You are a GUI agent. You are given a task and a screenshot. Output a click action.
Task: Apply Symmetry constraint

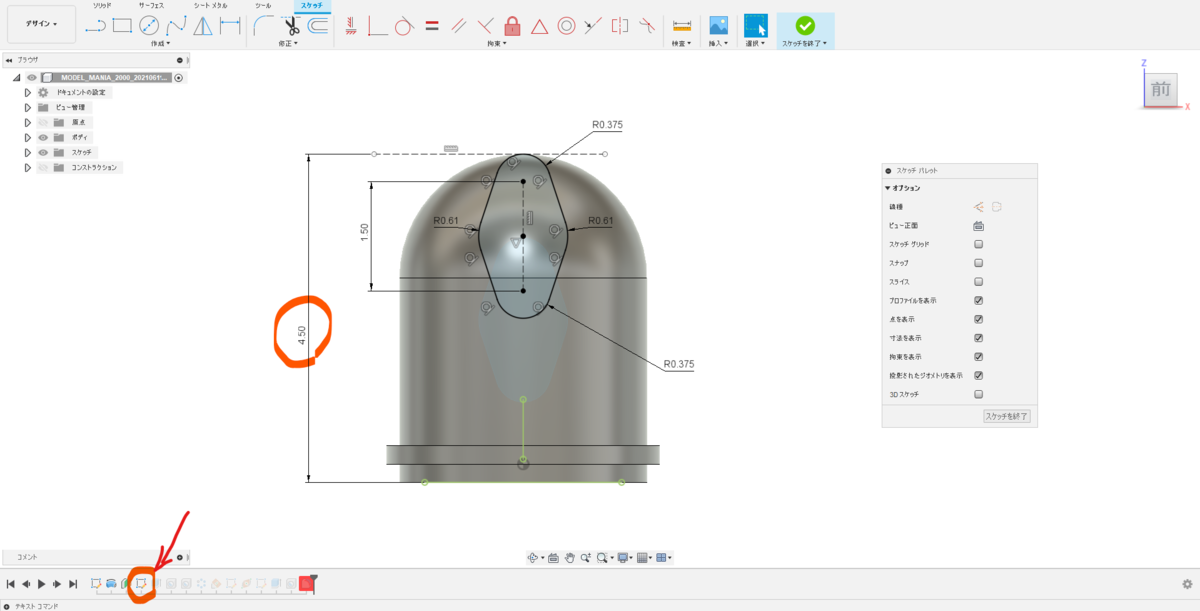(x=621, y=26)
